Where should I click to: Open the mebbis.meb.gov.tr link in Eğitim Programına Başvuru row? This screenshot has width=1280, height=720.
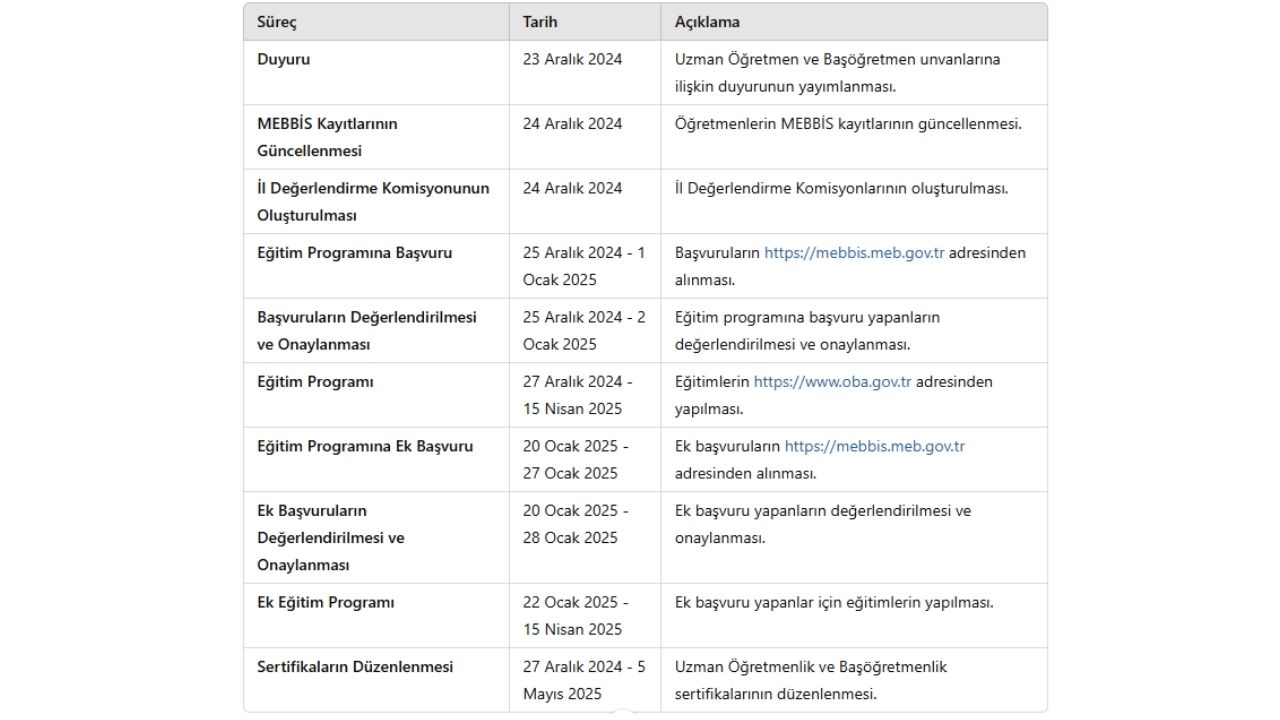tap(854, 253)
